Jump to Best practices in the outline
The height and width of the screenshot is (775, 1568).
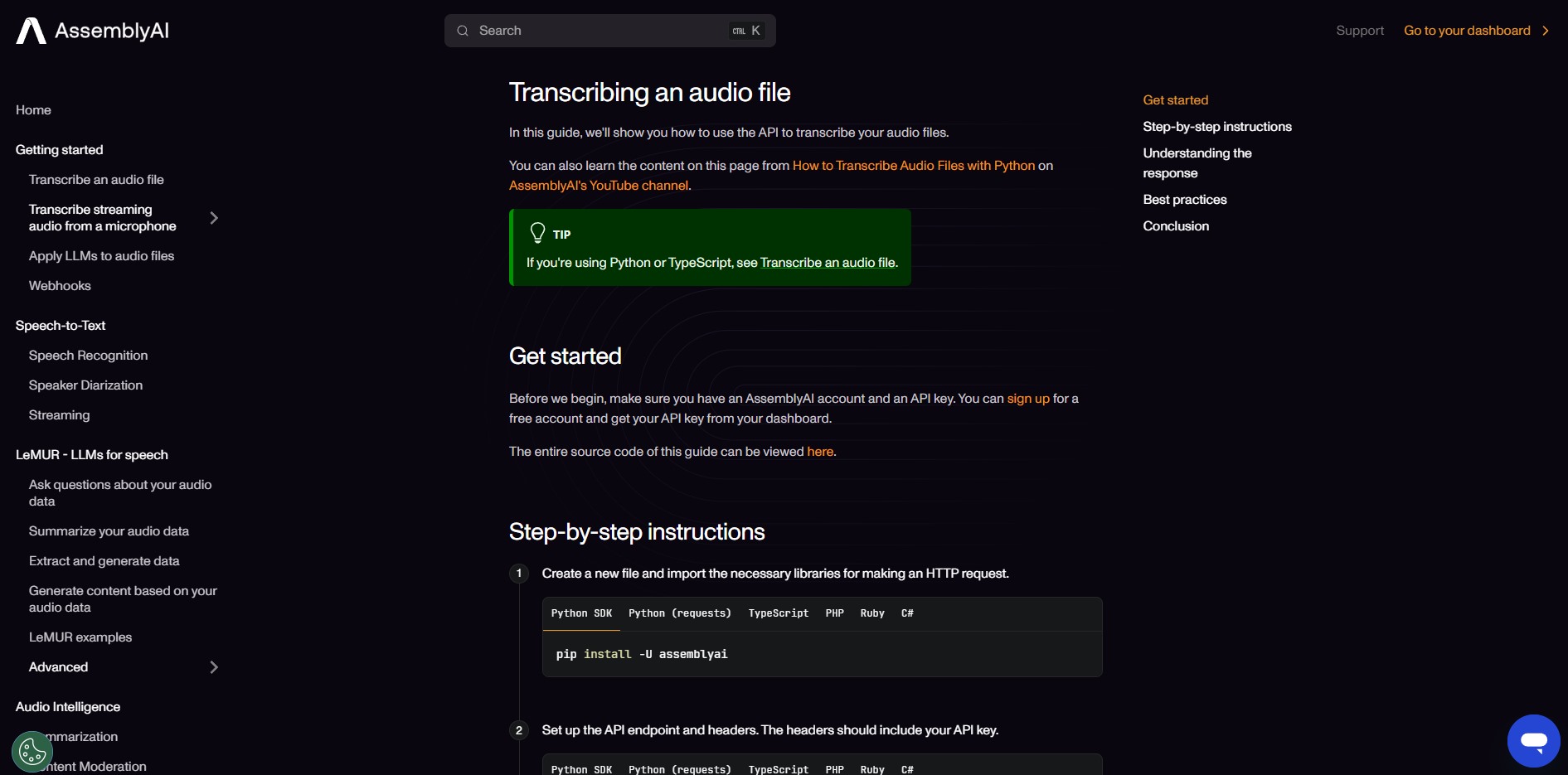point(1185,200)
